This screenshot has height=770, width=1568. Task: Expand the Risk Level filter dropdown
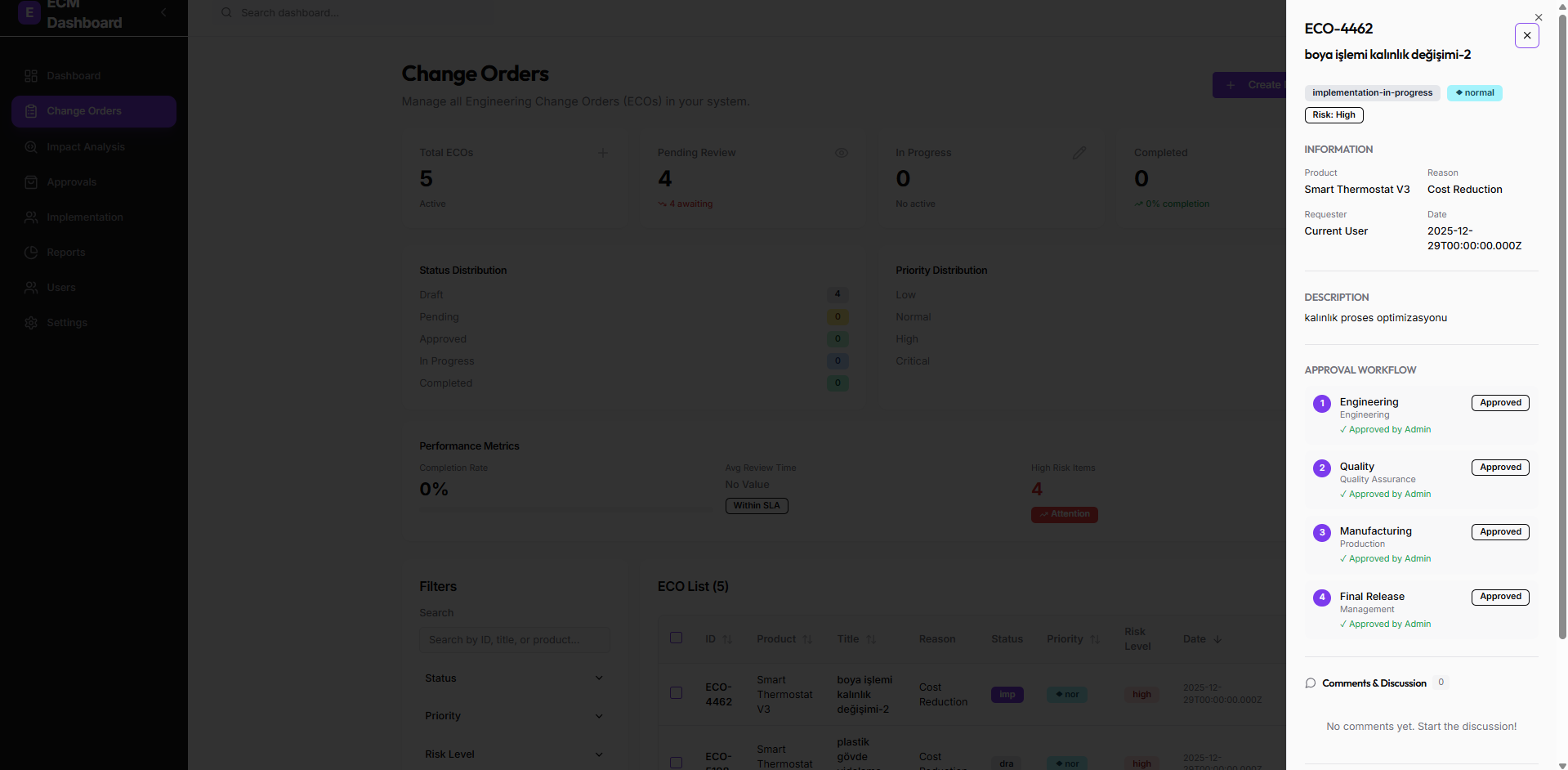tap(514, 754)
